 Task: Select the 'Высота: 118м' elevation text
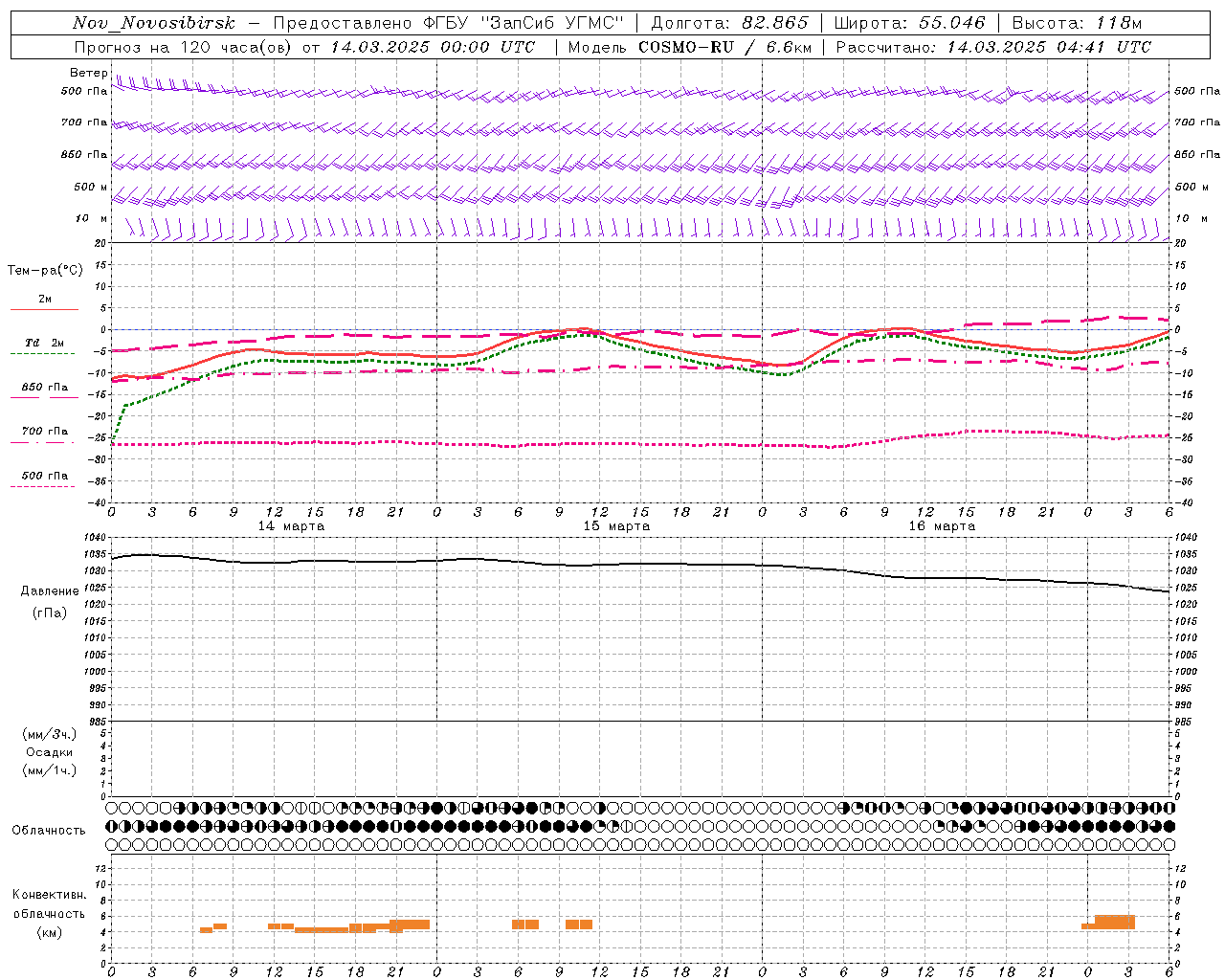coord(1077,23)
